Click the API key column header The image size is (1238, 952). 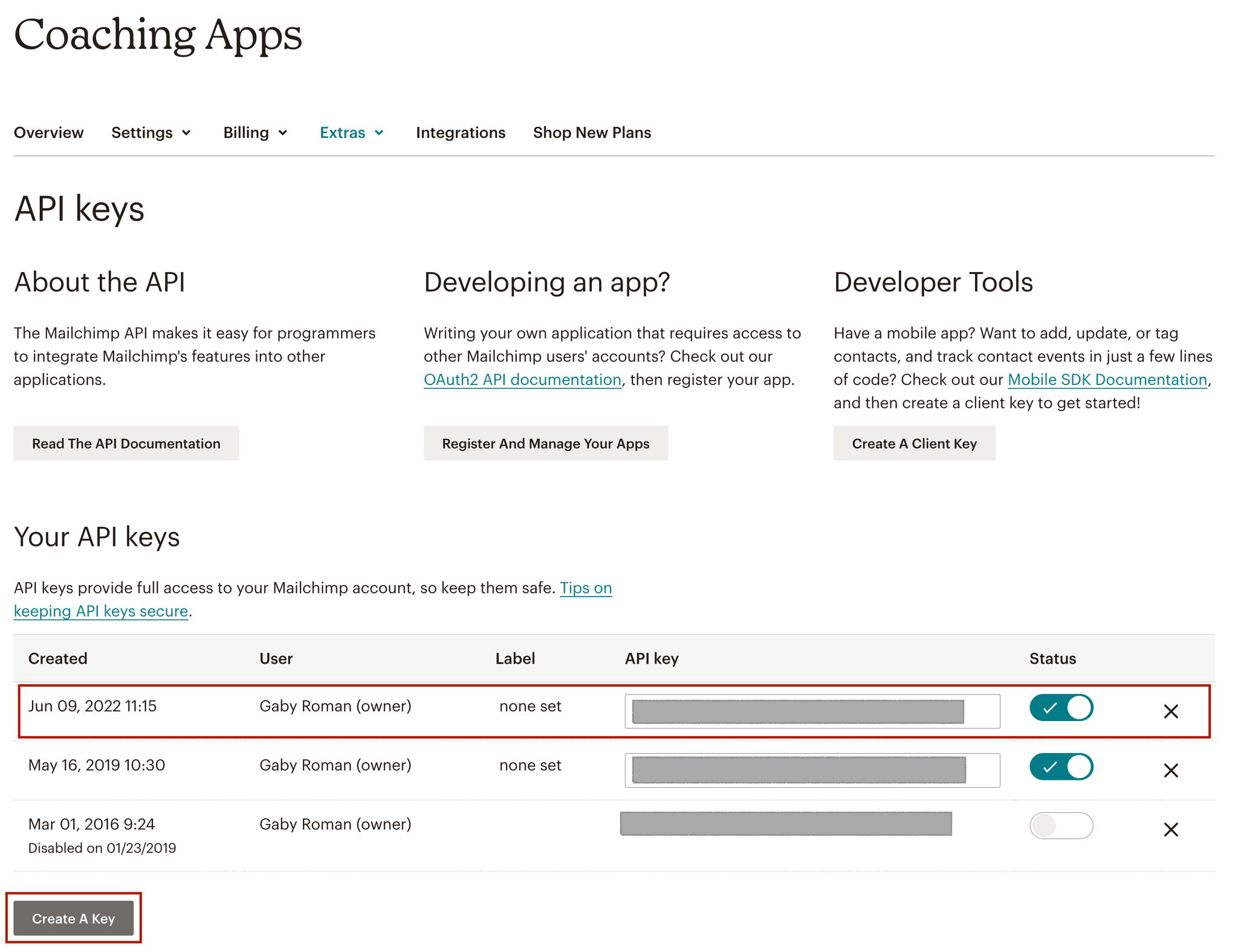(x=652, y=658)
